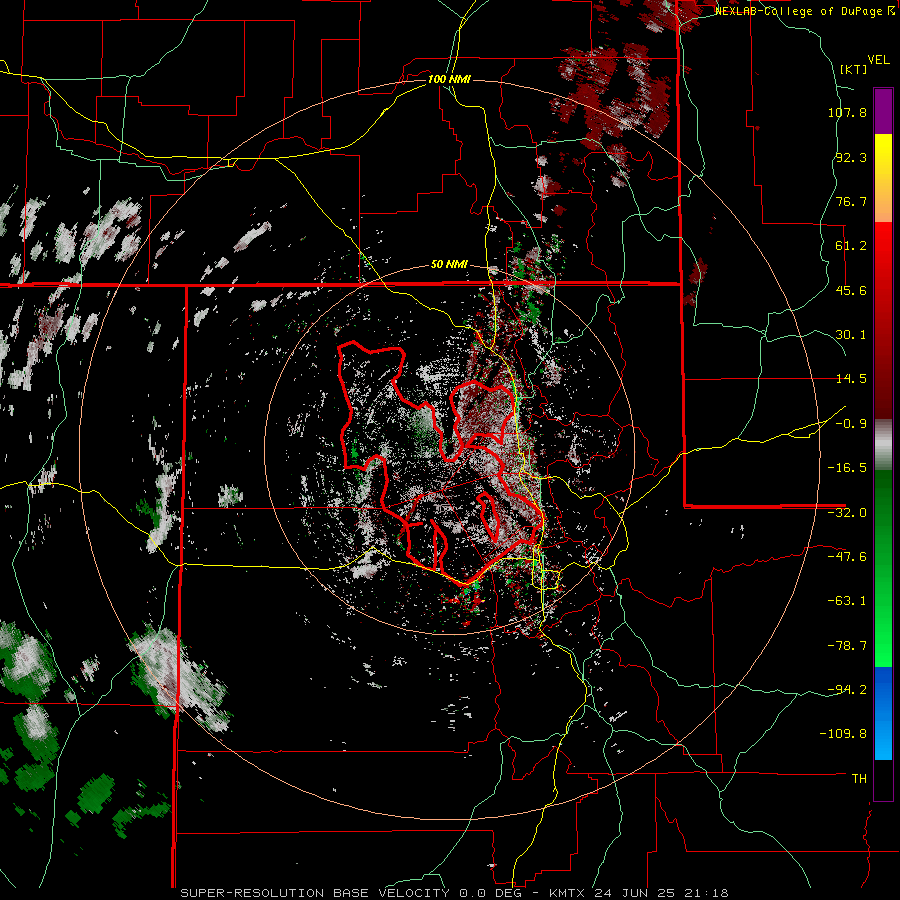
Task: Click the 50 NMI range ring label
Action: tap(449, 265)
